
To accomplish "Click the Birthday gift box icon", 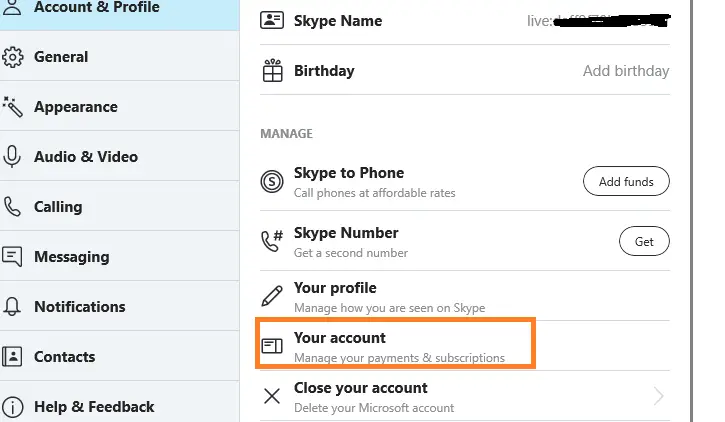I will [x=272, y=70].
